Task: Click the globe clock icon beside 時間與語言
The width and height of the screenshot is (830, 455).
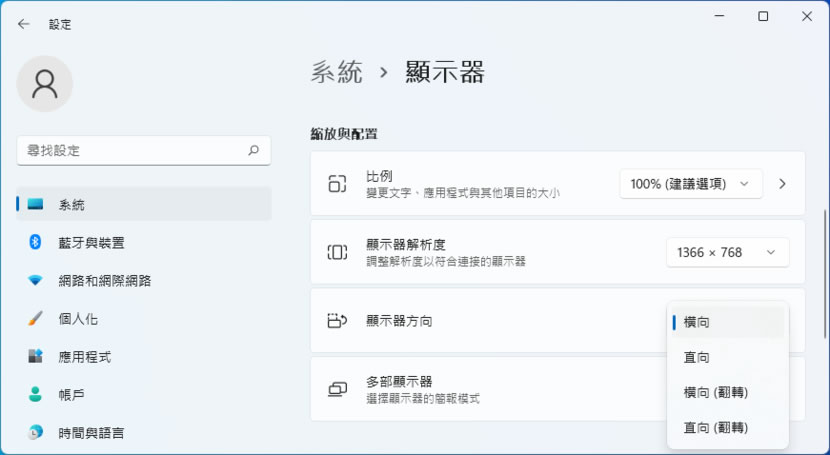Action: coord(35,432)
